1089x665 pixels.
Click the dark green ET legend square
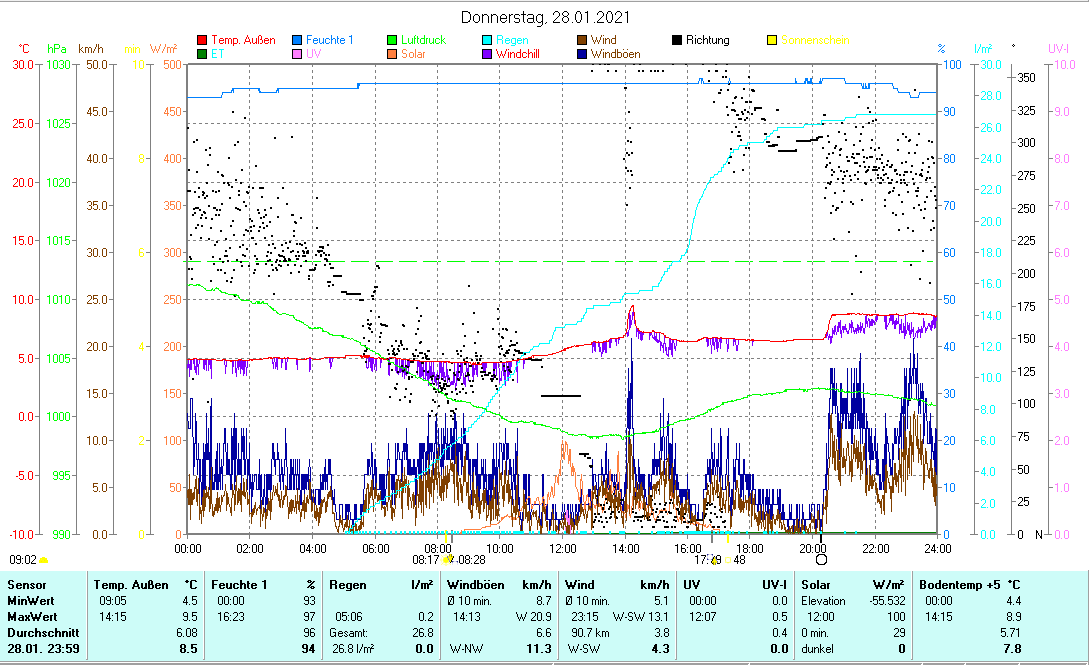click(203, 54)
